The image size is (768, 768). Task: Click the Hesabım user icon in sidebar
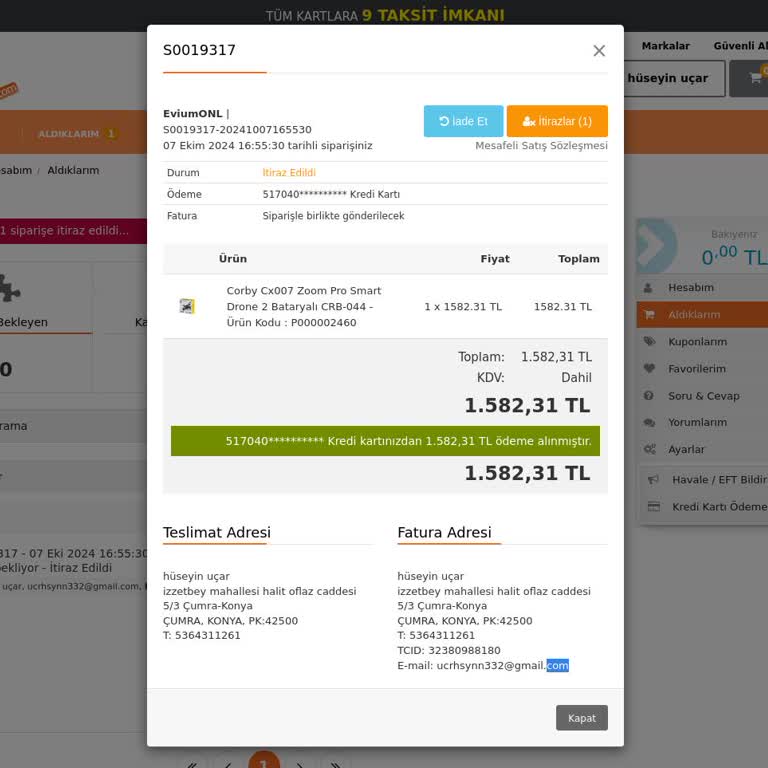tap(648, 288)
